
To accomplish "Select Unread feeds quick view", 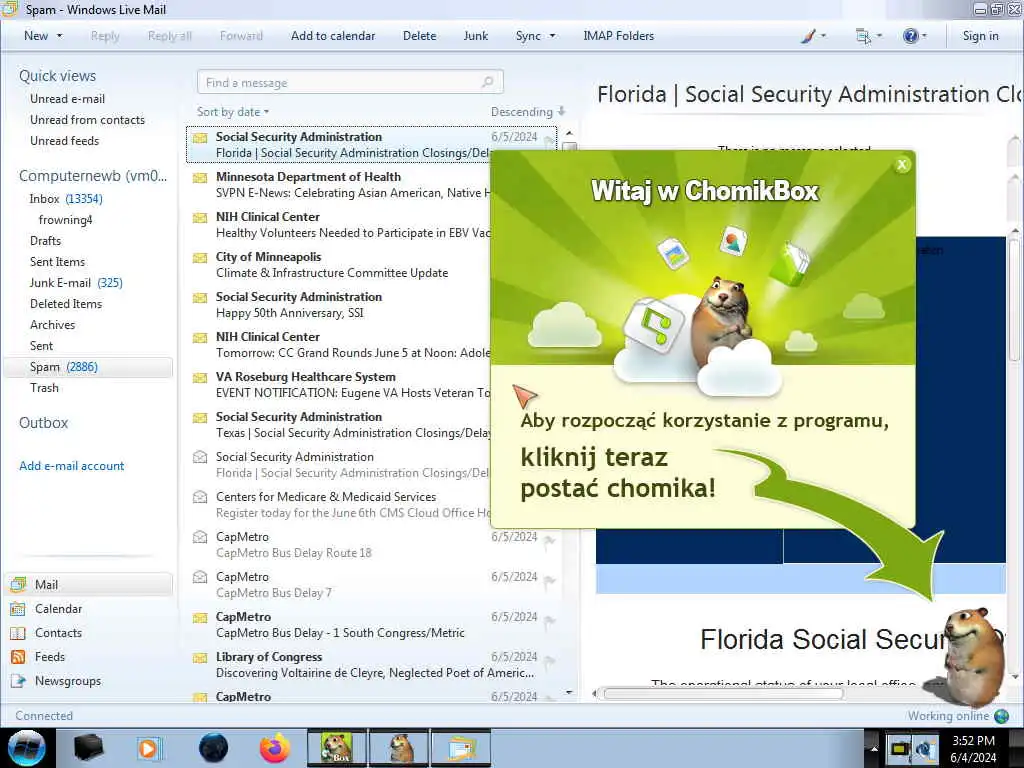I will pyautogui.click(x=65, y=140).
